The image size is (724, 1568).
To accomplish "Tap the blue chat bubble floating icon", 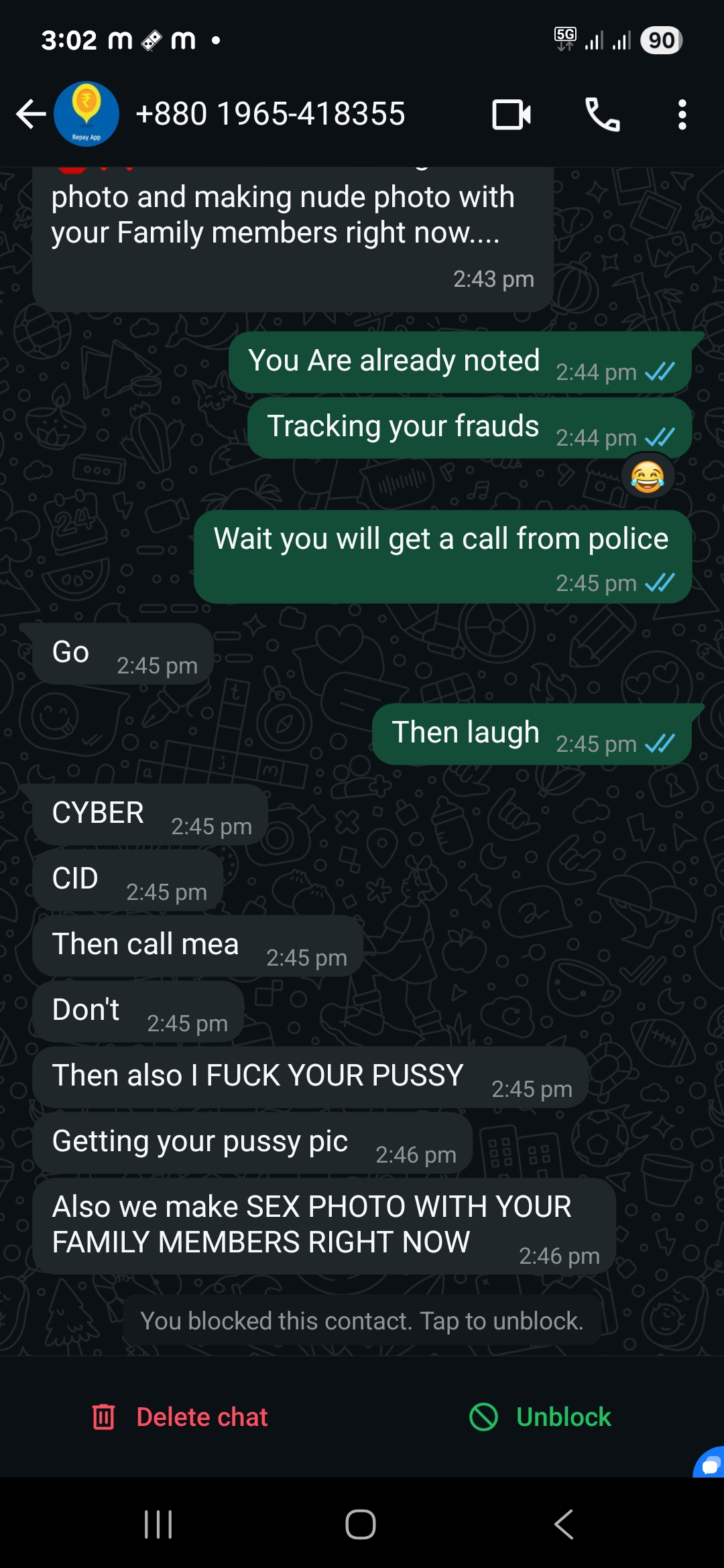I will click(x=709, y=1463).
